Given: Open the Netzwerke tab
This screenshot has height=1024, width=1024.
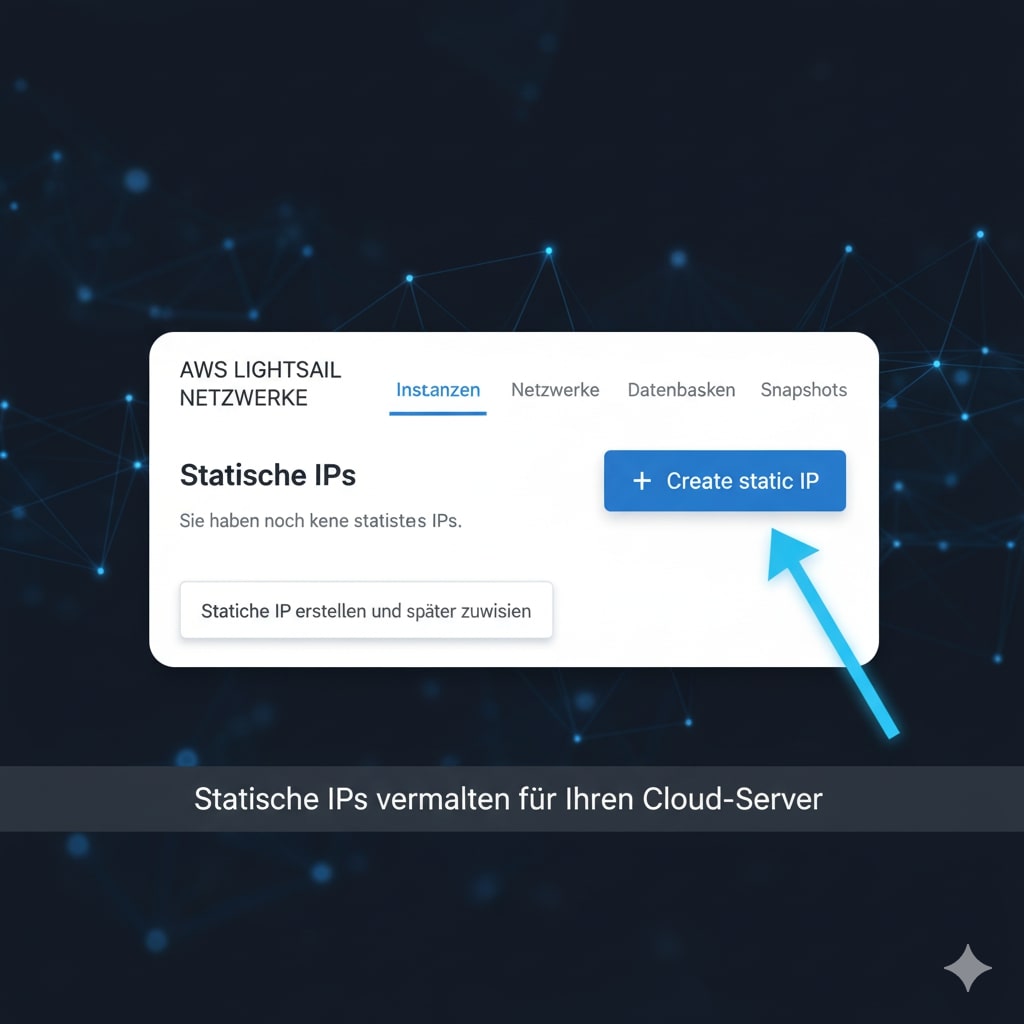Looking at the screenshot, I should [555, 390].
